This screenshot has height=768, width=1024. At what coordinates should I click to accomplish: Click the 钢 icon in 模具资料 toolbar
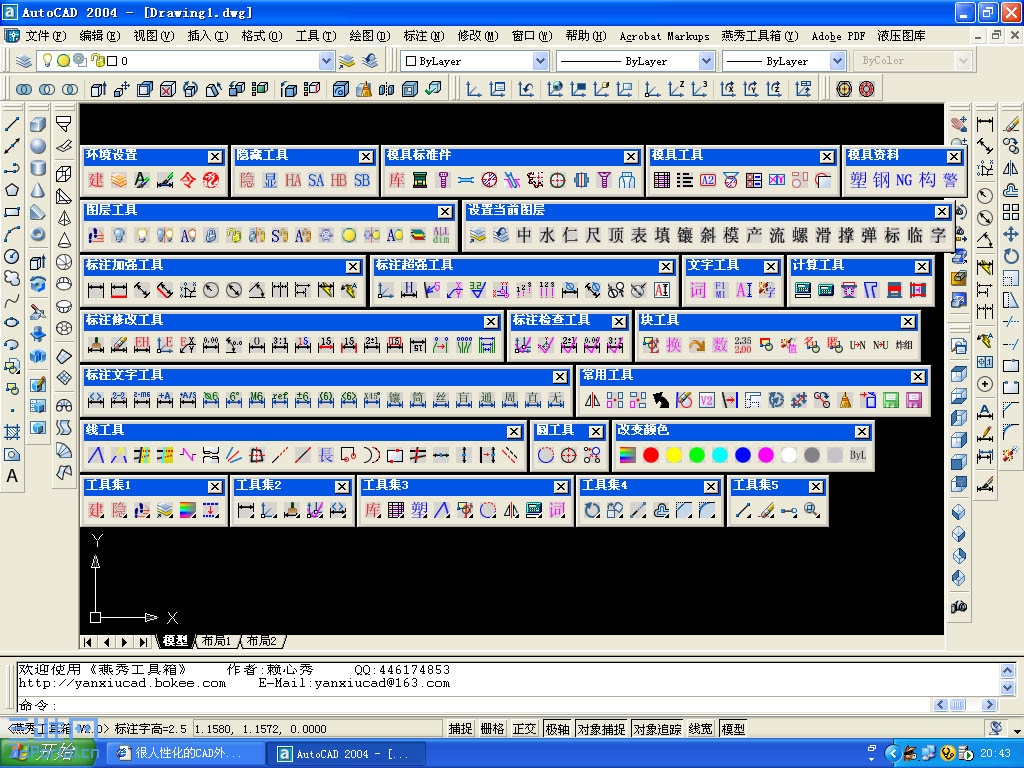tap(881, 180)
